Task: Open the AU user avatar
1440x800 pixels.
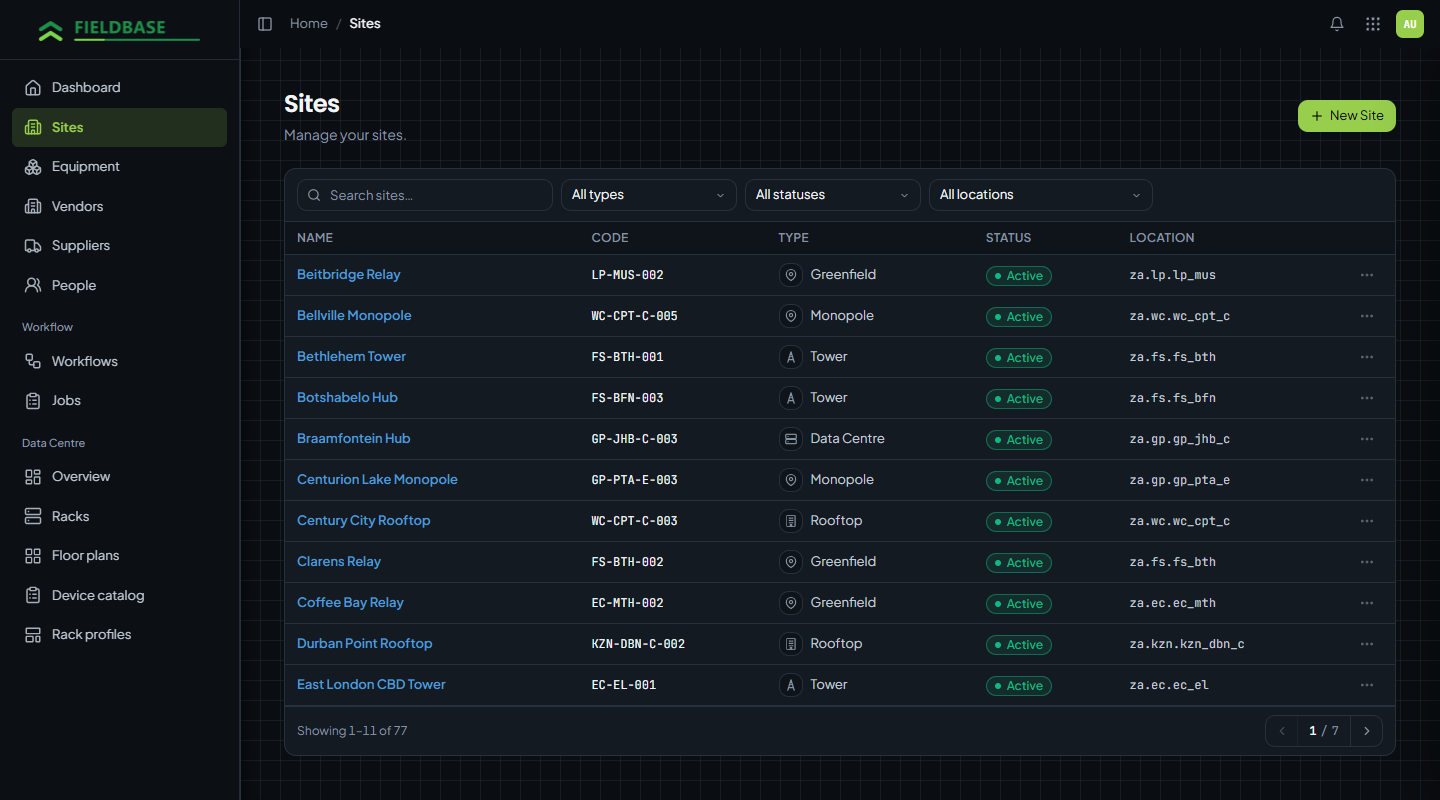Action: click(x=1410, y=24)
